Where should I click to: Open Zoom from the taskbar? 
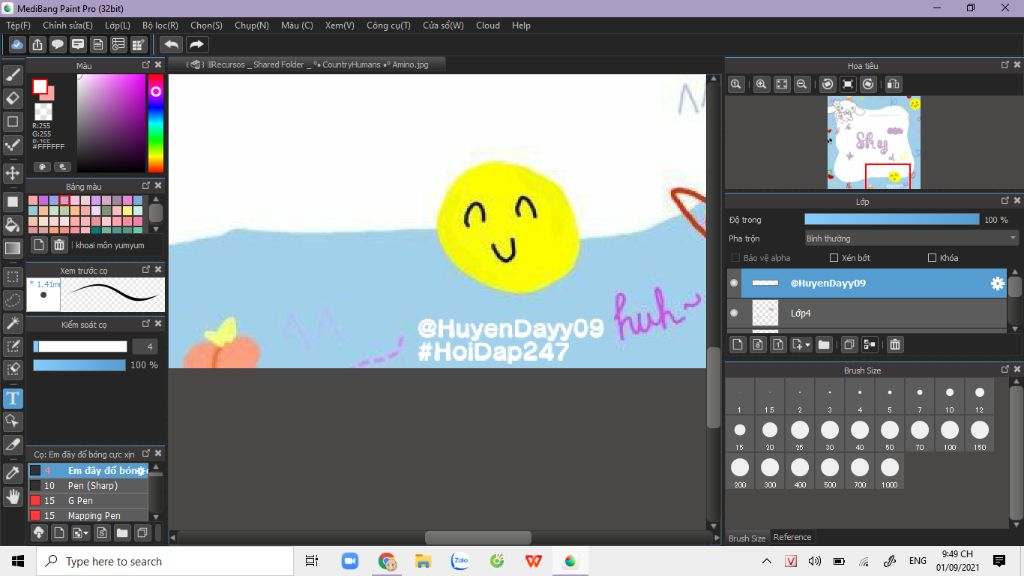point(349,561)
